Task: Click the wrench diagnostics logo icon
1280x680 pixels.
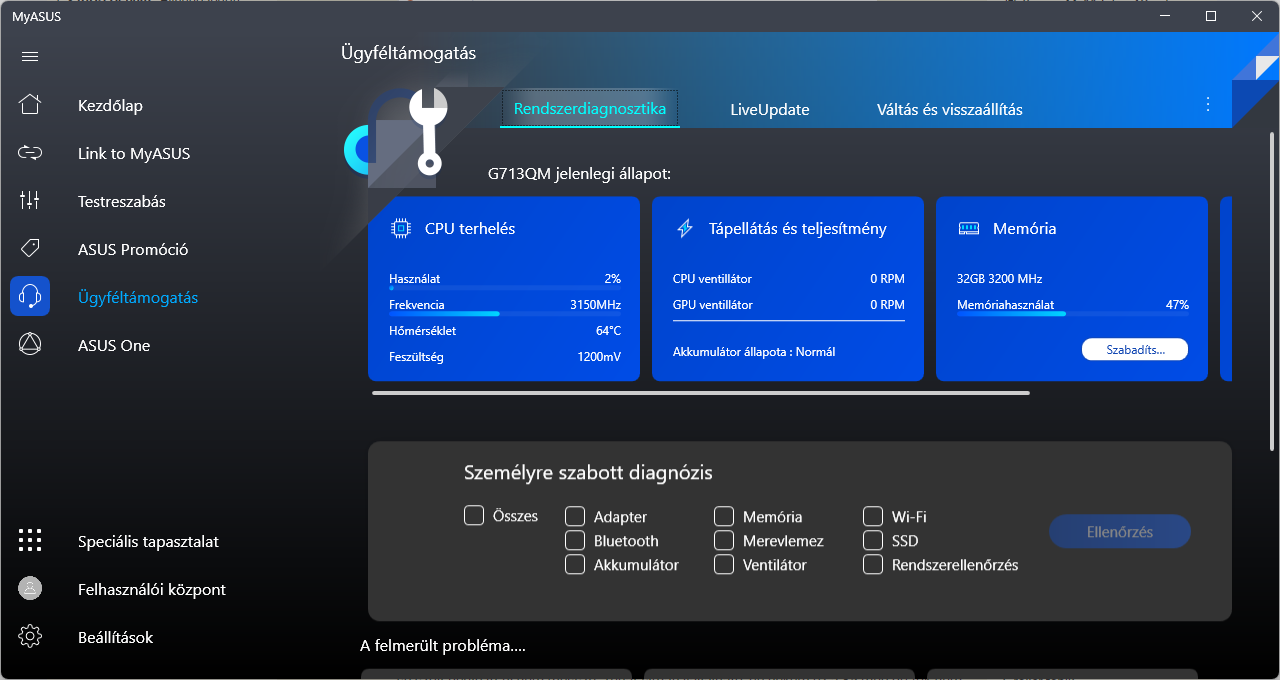Action: coord(430,131)
